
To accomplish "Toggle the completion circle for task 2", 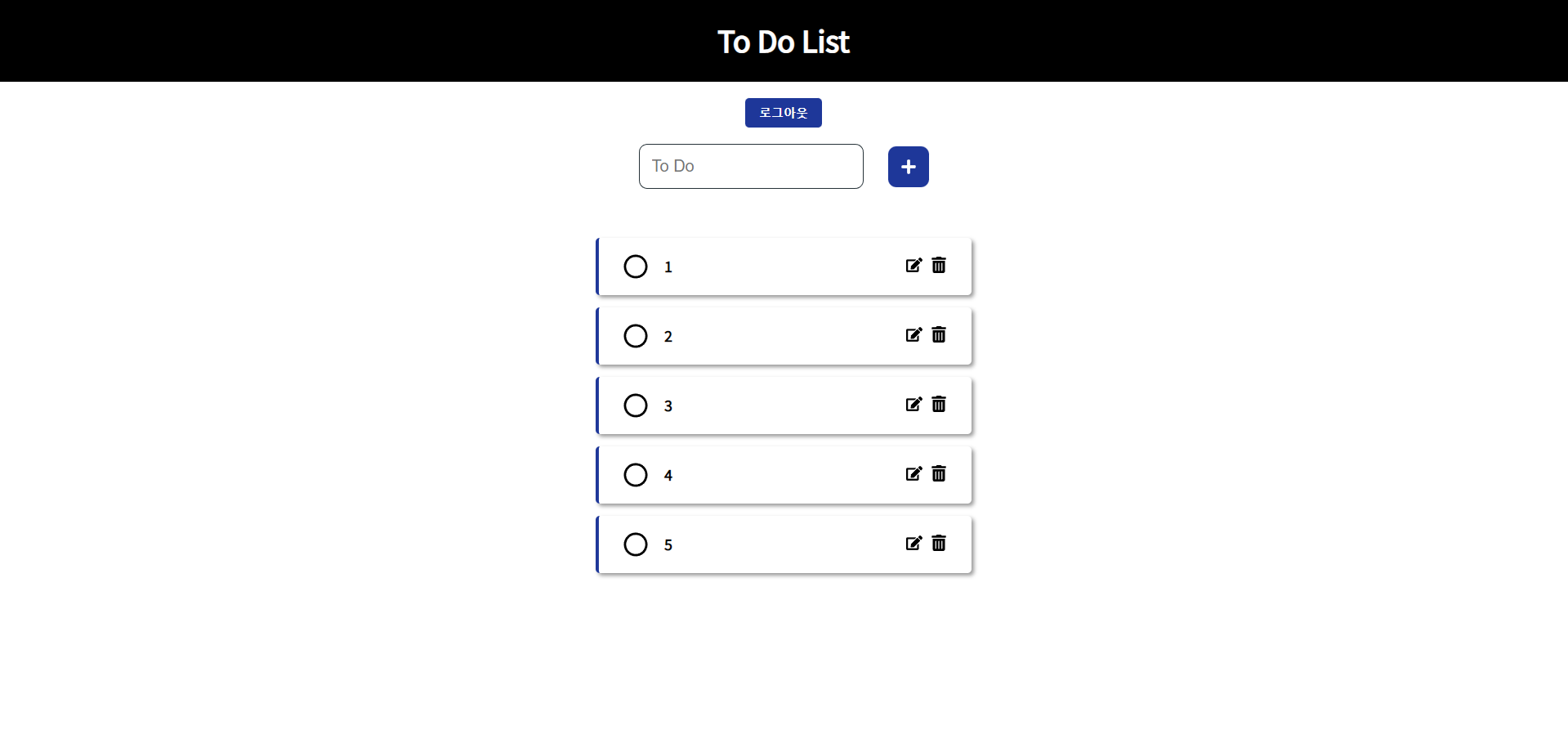I will tap(635, 336).
